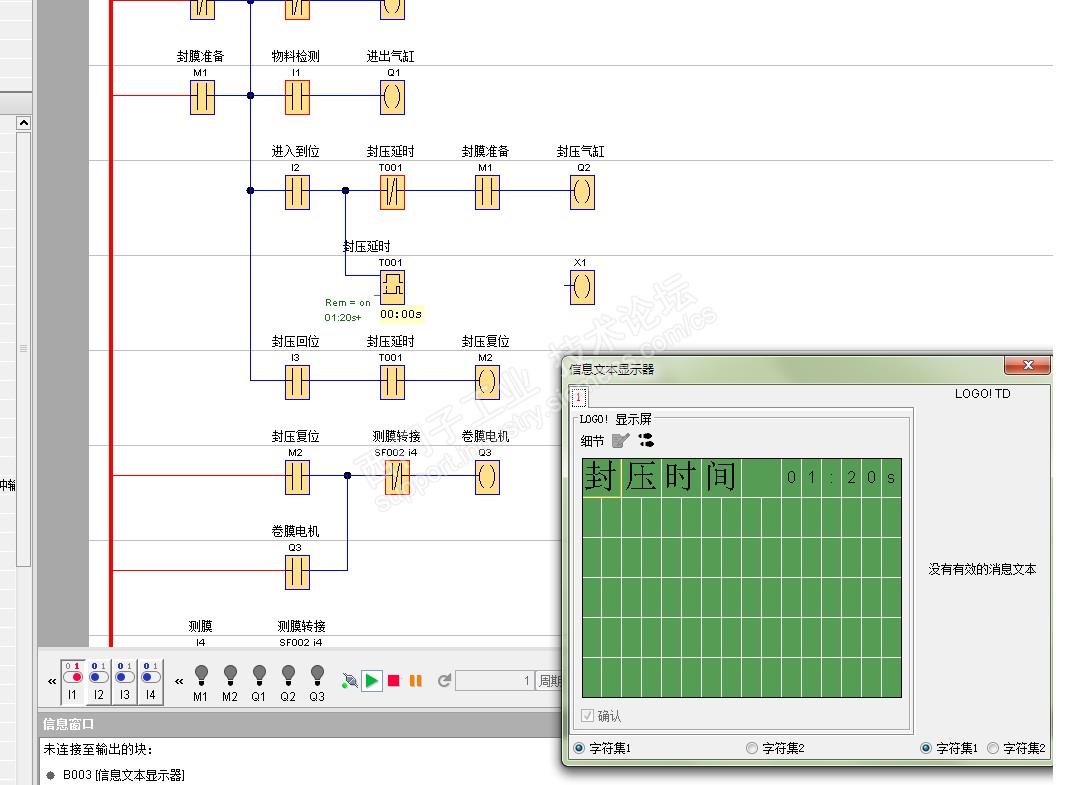
Task: Click 未连接至输出的块 text line
Action: [98, 750]
